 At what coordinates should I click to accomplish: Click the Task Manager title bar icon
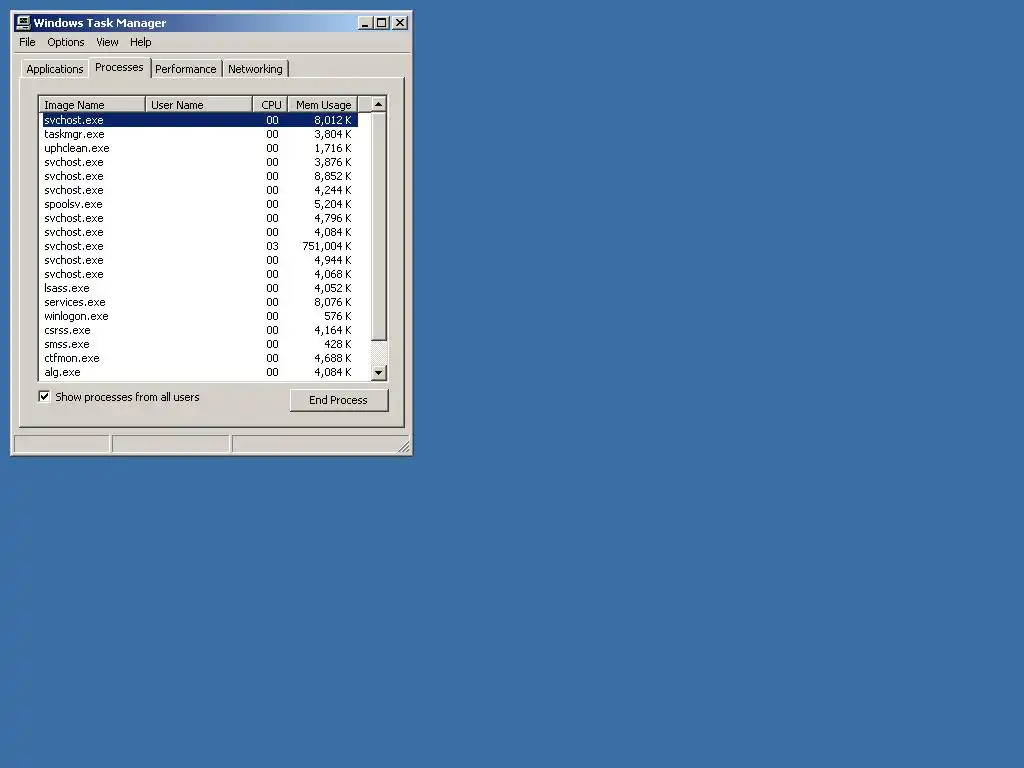[x=23, y=23]
